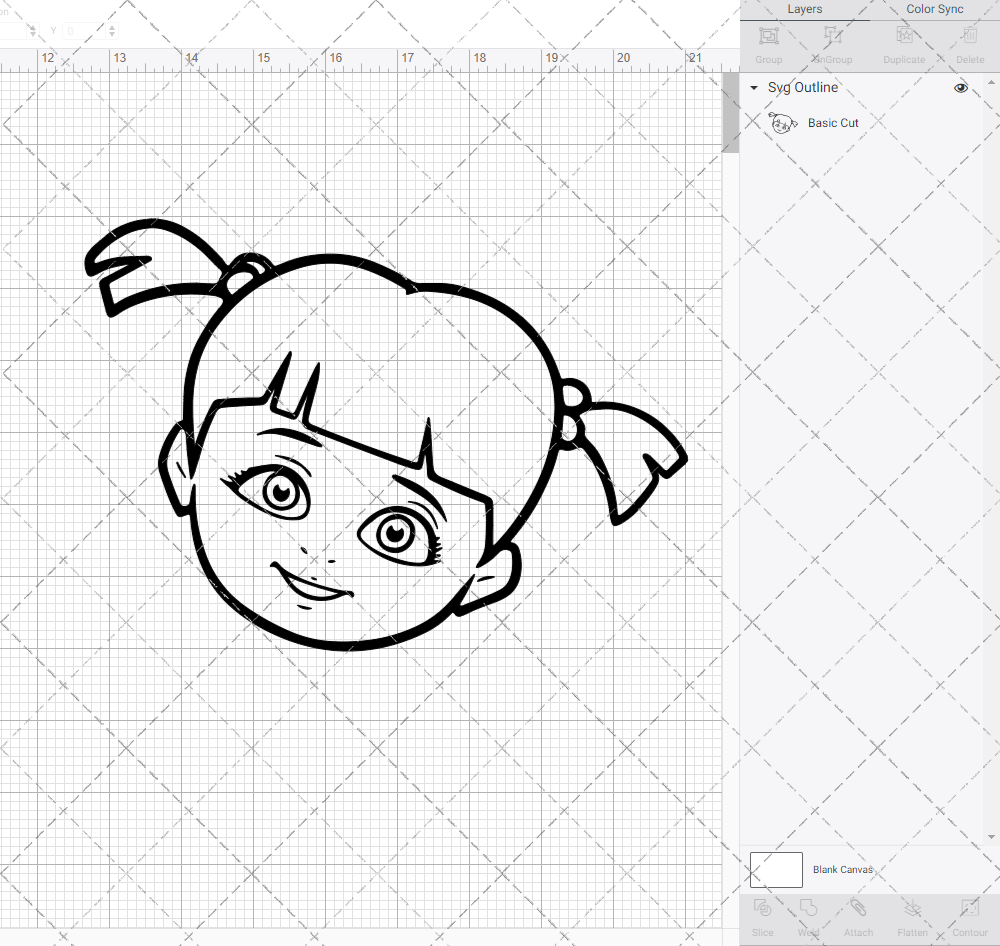This screenshot has height=946, width=1000.
Task: Open the Contour tool
Action: click(969, 915)
